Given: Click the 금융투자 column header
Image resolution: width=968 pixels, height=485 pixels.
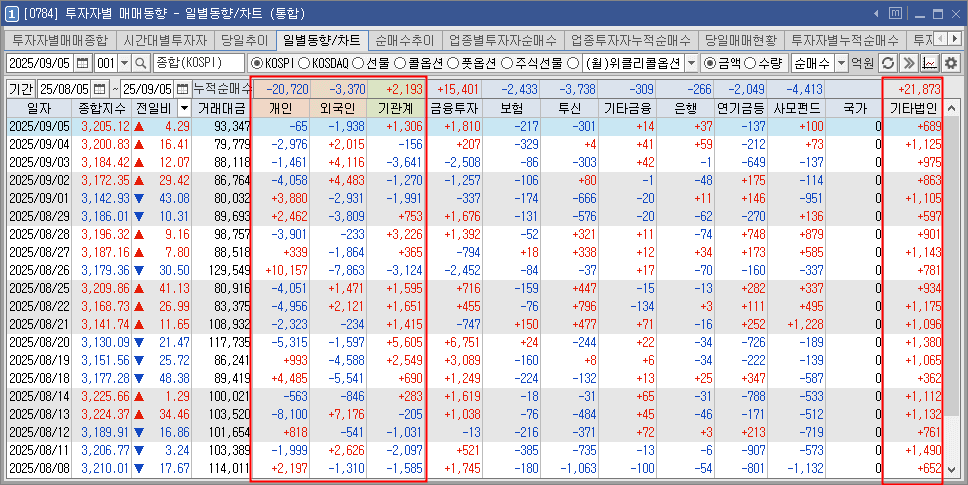Looking at the screenshot, I should point(454,109).
